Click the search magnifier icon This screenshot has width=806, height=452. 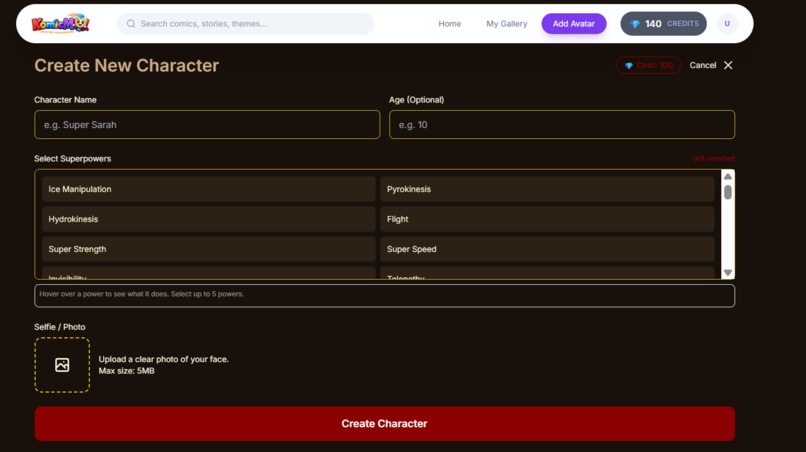[x=131, y=24]
